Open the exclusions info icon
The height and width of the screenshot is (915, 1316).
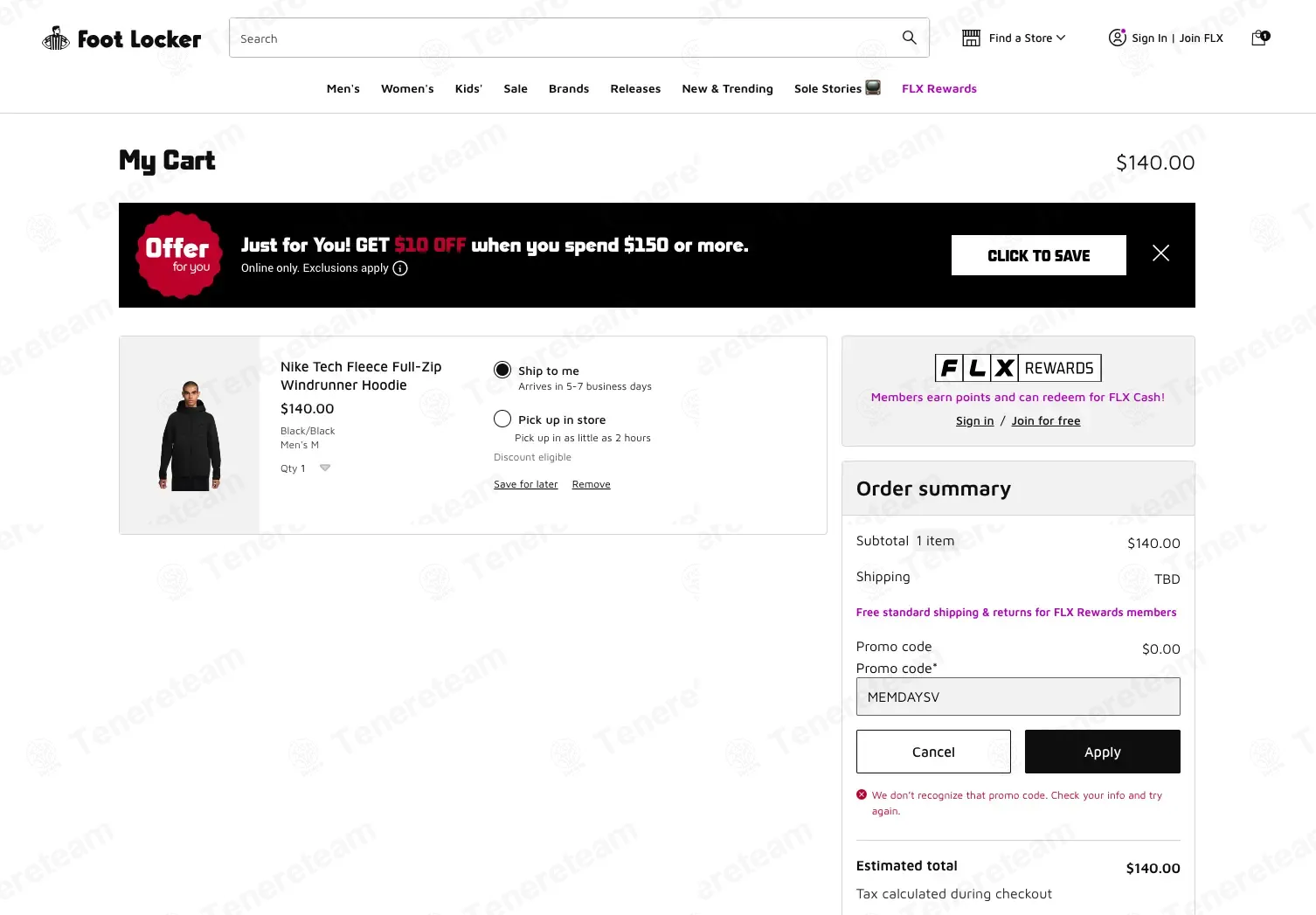point(400,268)
